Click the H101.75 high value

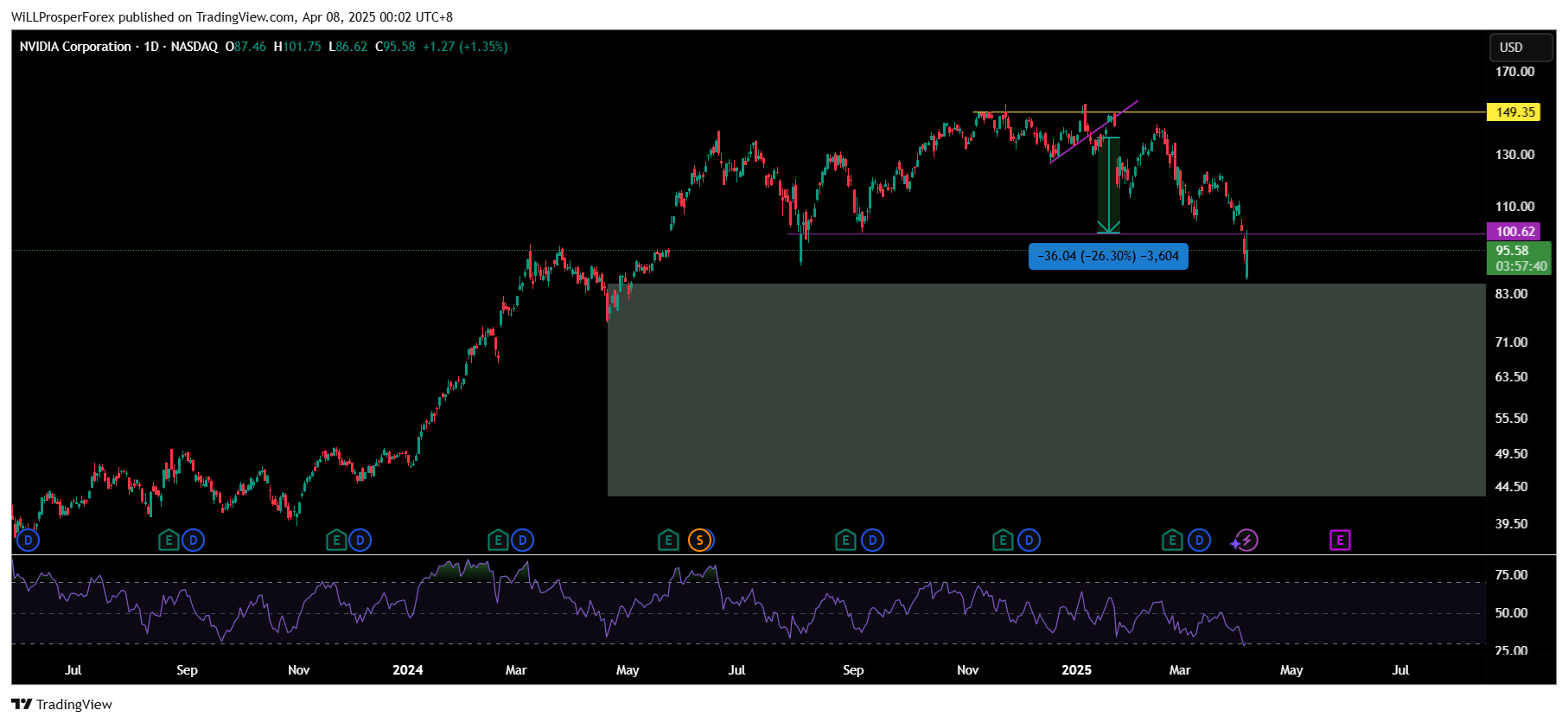297,47
